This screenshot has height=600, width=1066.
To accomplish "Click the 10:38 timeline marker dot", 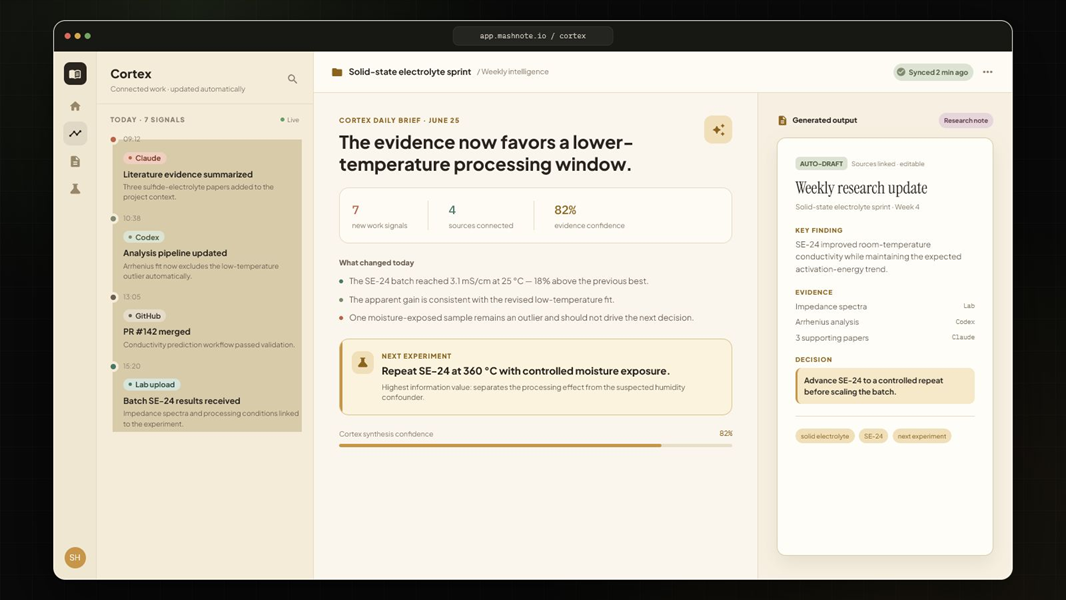I will [x=114, y=219].
